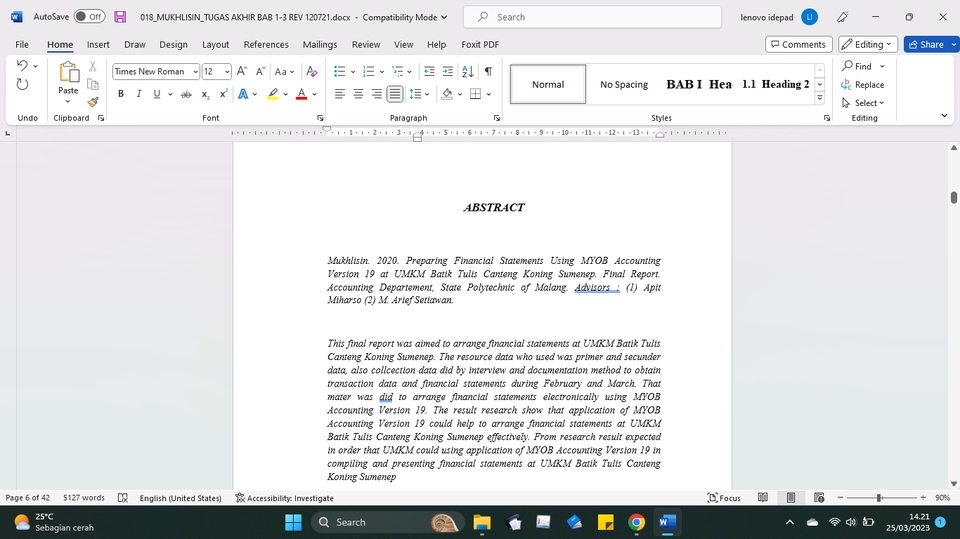This screenshot has height=539, width=960.
Task: Apply strikethrough formatting
Action: click(186, 94)
